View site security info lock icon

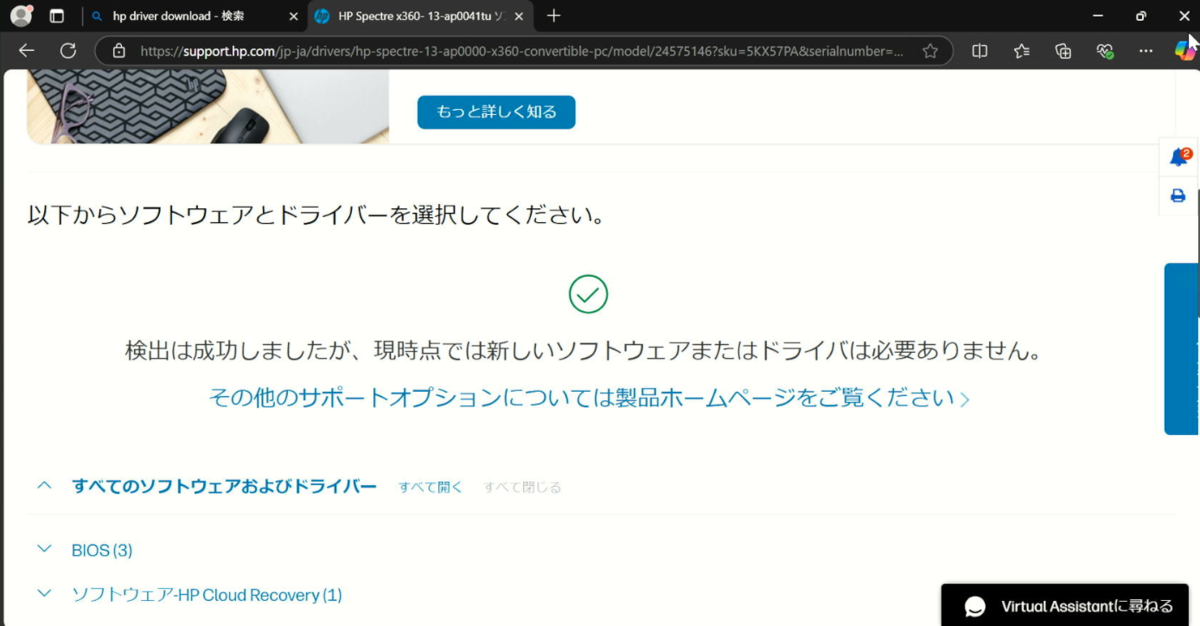[119, 51]
